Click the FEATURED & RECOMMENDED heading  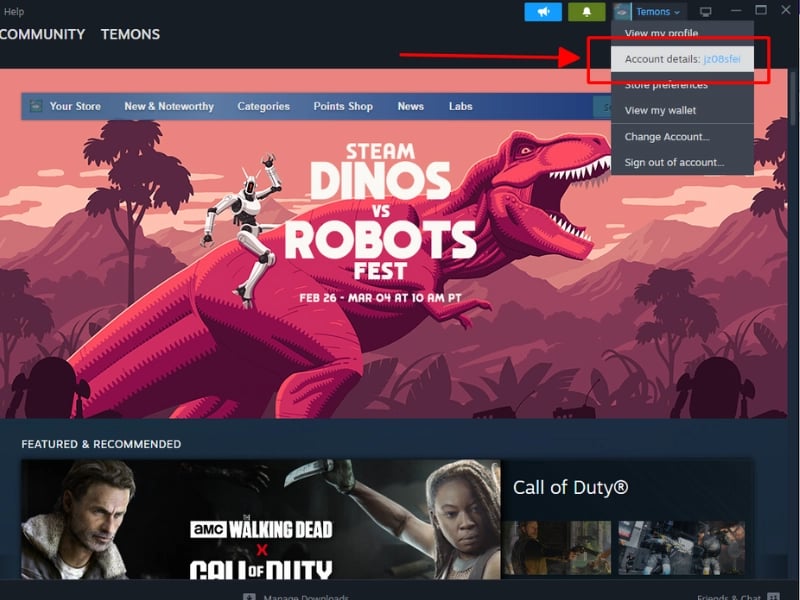(101, 444)
